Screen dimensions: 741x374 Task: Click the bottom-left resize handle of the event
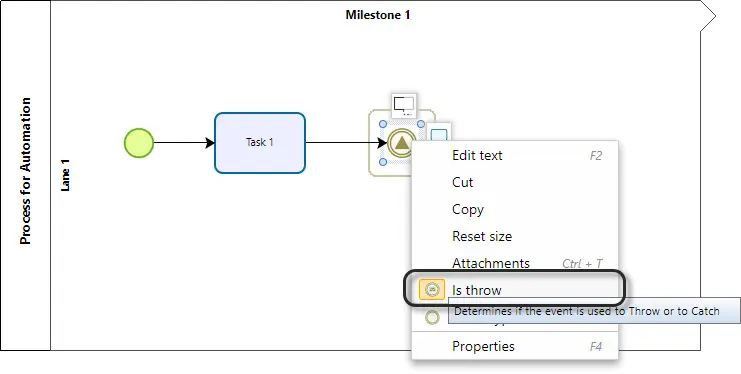point(383,162)
